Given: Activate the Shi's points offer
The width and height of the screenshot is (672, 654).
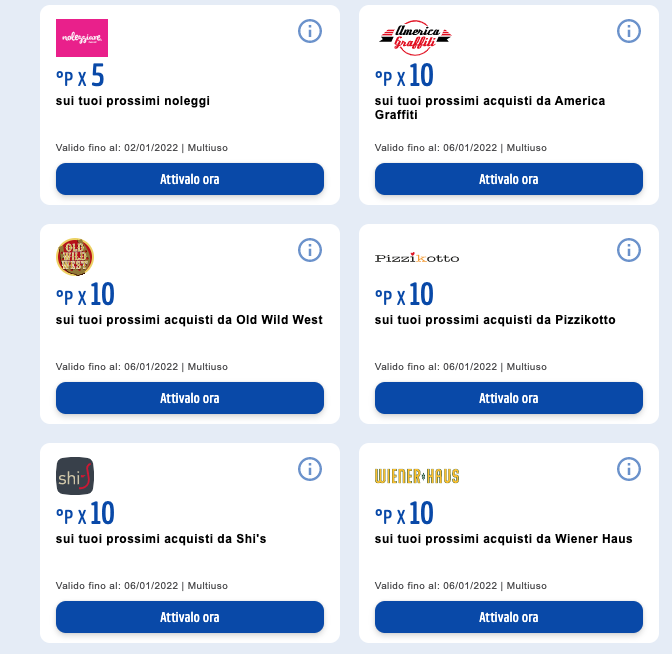Looking at the screenshot, I should point(190,617).
